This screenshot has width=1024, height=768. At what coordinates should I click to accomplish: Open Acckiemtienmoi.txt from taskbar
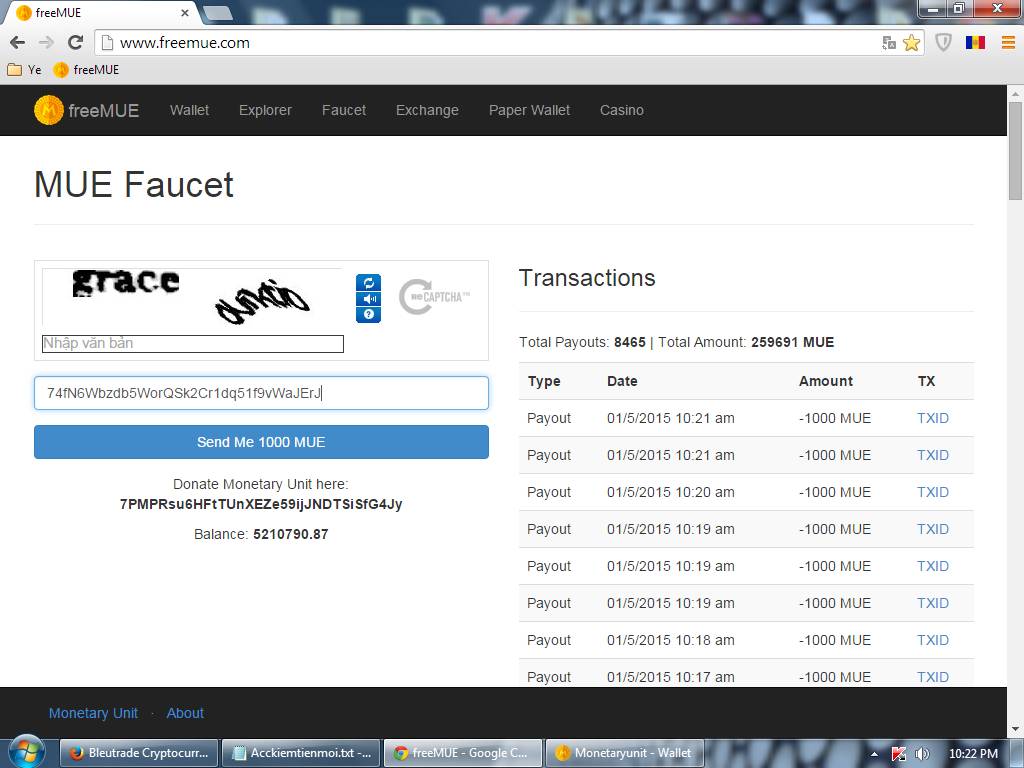[x=300, y=753]
